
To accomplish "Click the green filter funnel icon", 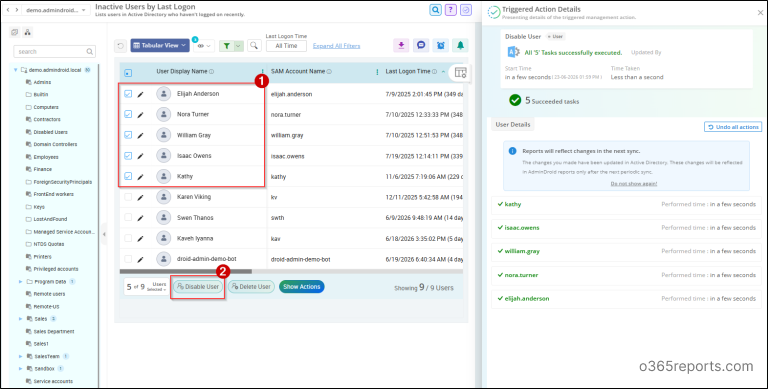I will [x=226, y=46].
